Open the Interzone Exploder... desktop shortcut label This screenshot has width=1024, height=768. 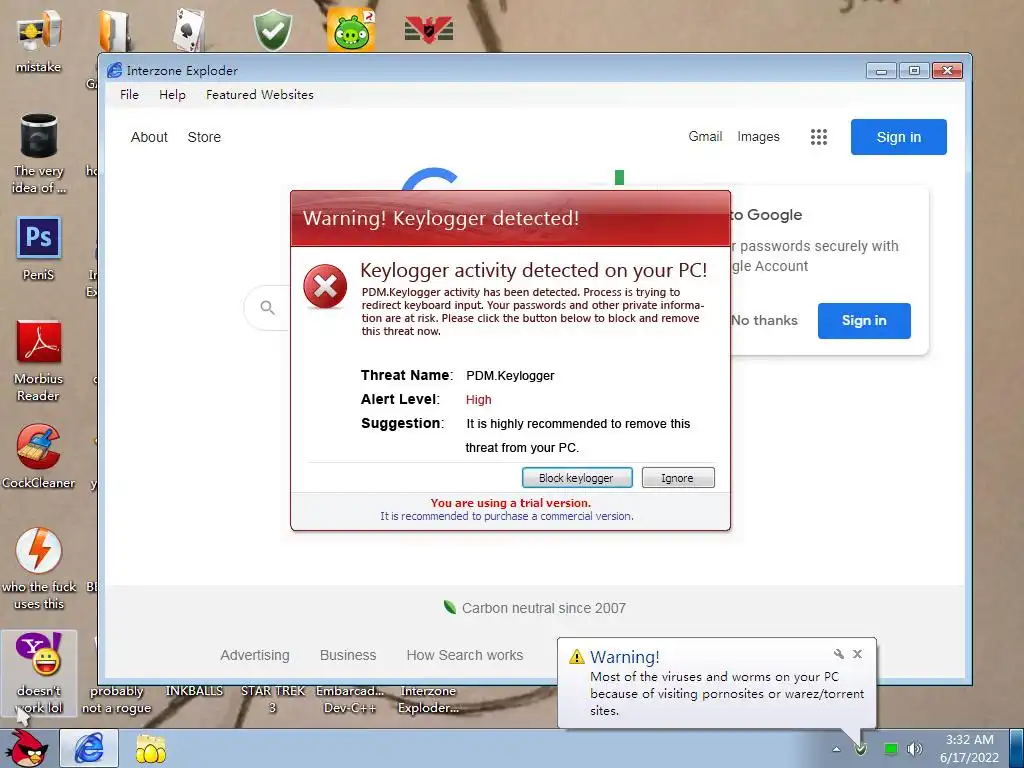click(428, 699)
